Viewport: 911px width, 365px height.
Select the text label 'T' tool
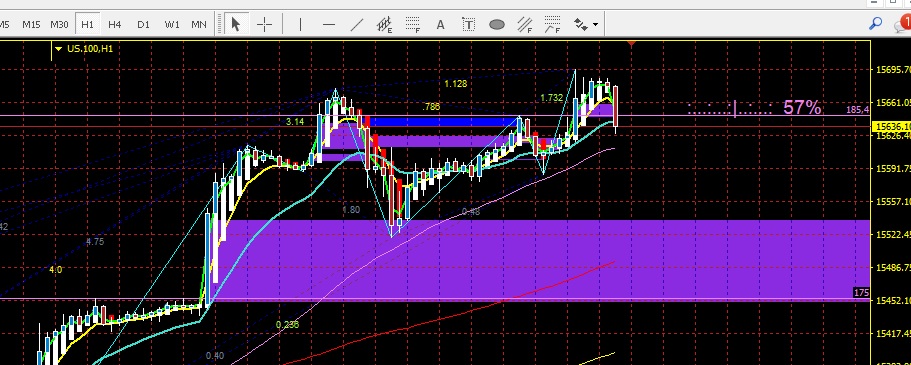(x=468, y=24)
